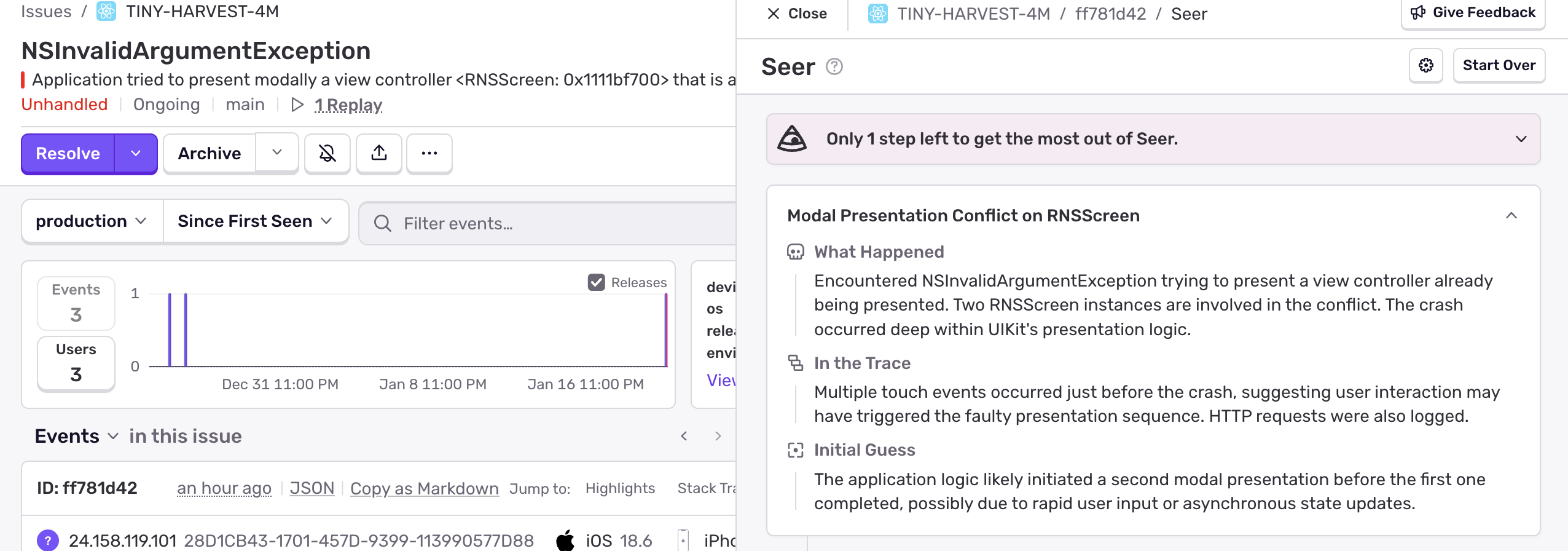This screenshot has height=551, width=1568.
Task: Open Seer settings gear icon
Action: (x=1426, y=65)
